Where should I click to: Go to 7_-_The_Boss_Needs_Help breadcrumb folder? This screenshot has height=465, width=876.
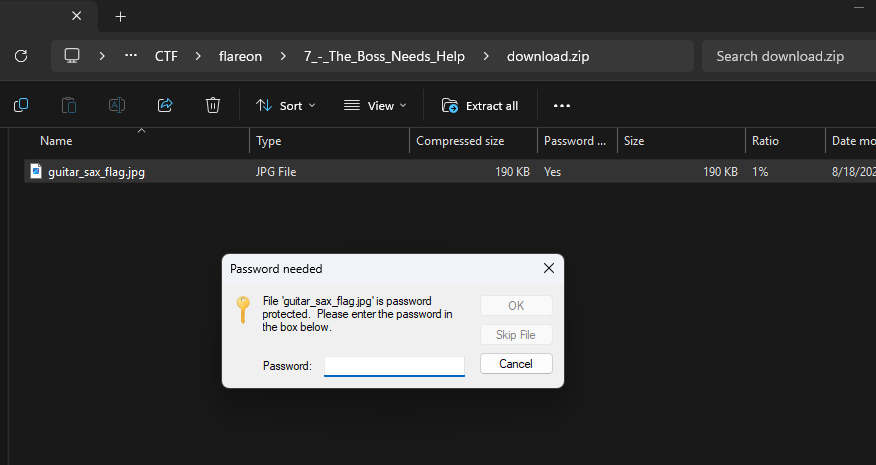coord(384,56)
